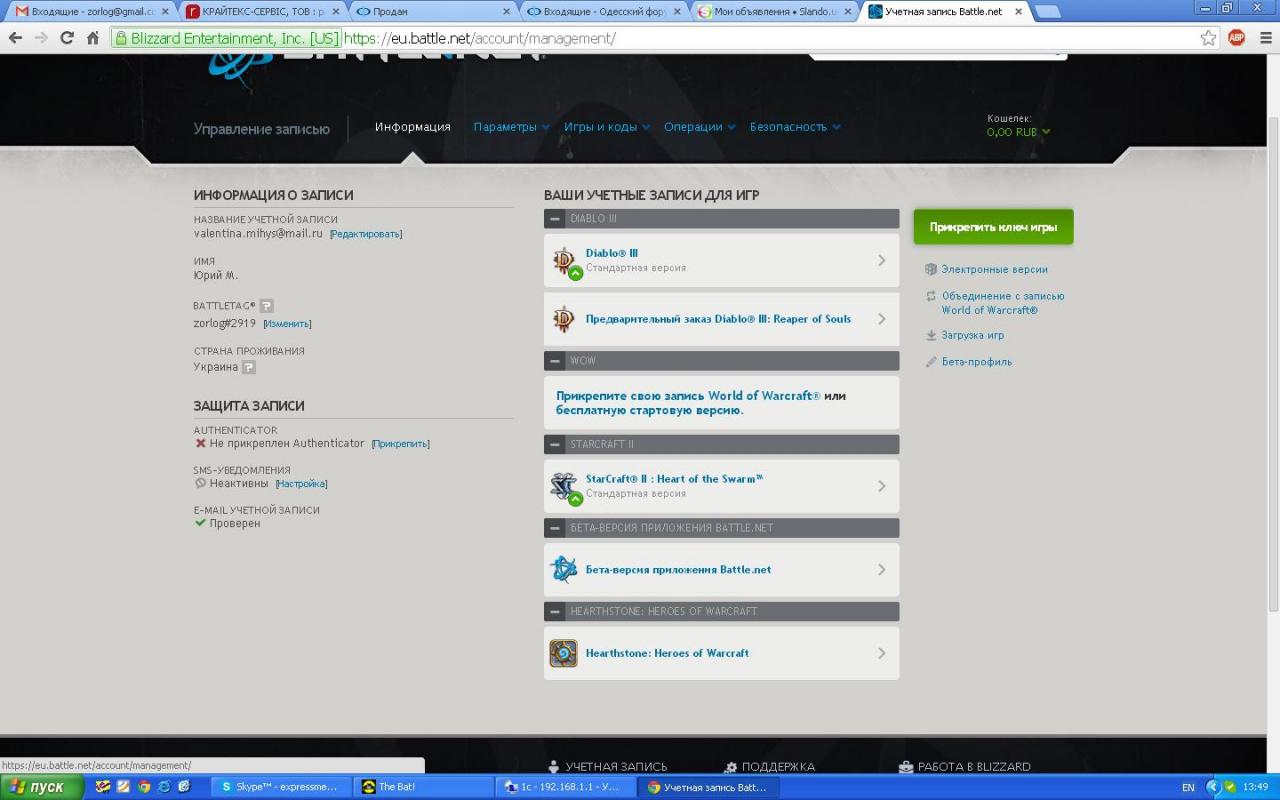The width and height of the screenshot is (1280, 800).
Task: Collapse the WOW section
Action: coord(555,360)
